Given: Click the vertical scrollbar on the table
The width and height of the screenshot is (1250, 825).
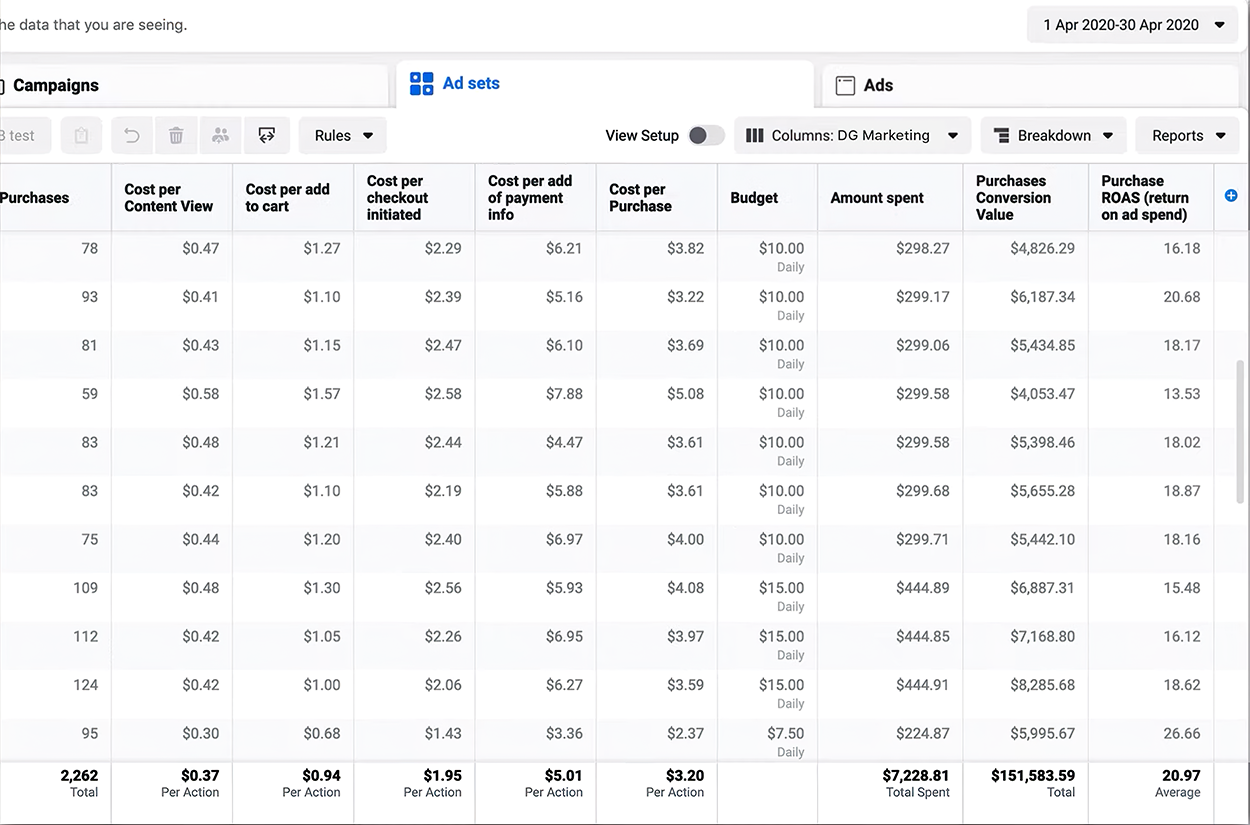Looking at the screenshot, I should [1241, 430].
